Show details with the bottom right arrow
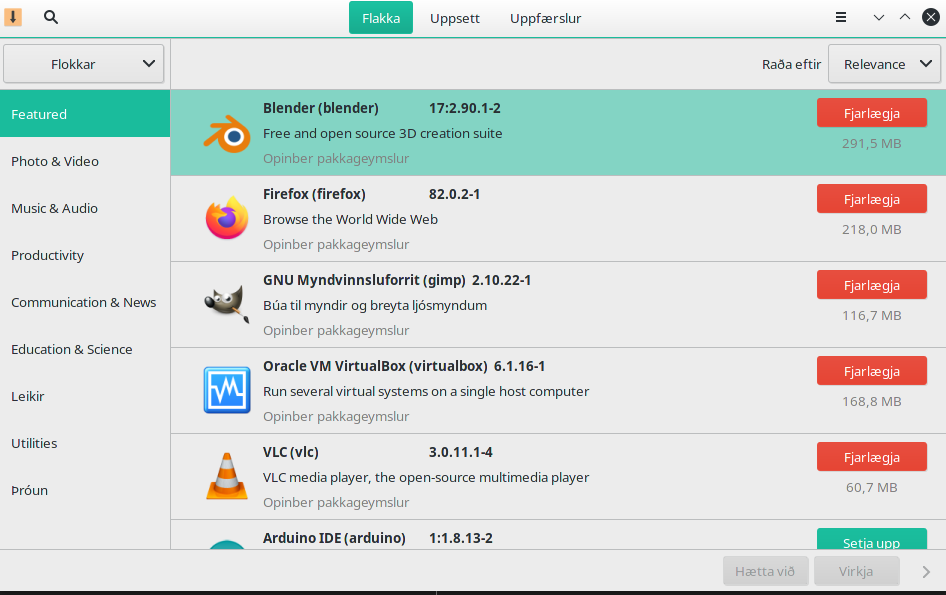This screenshot has height=595, width=946. [926, 571]
